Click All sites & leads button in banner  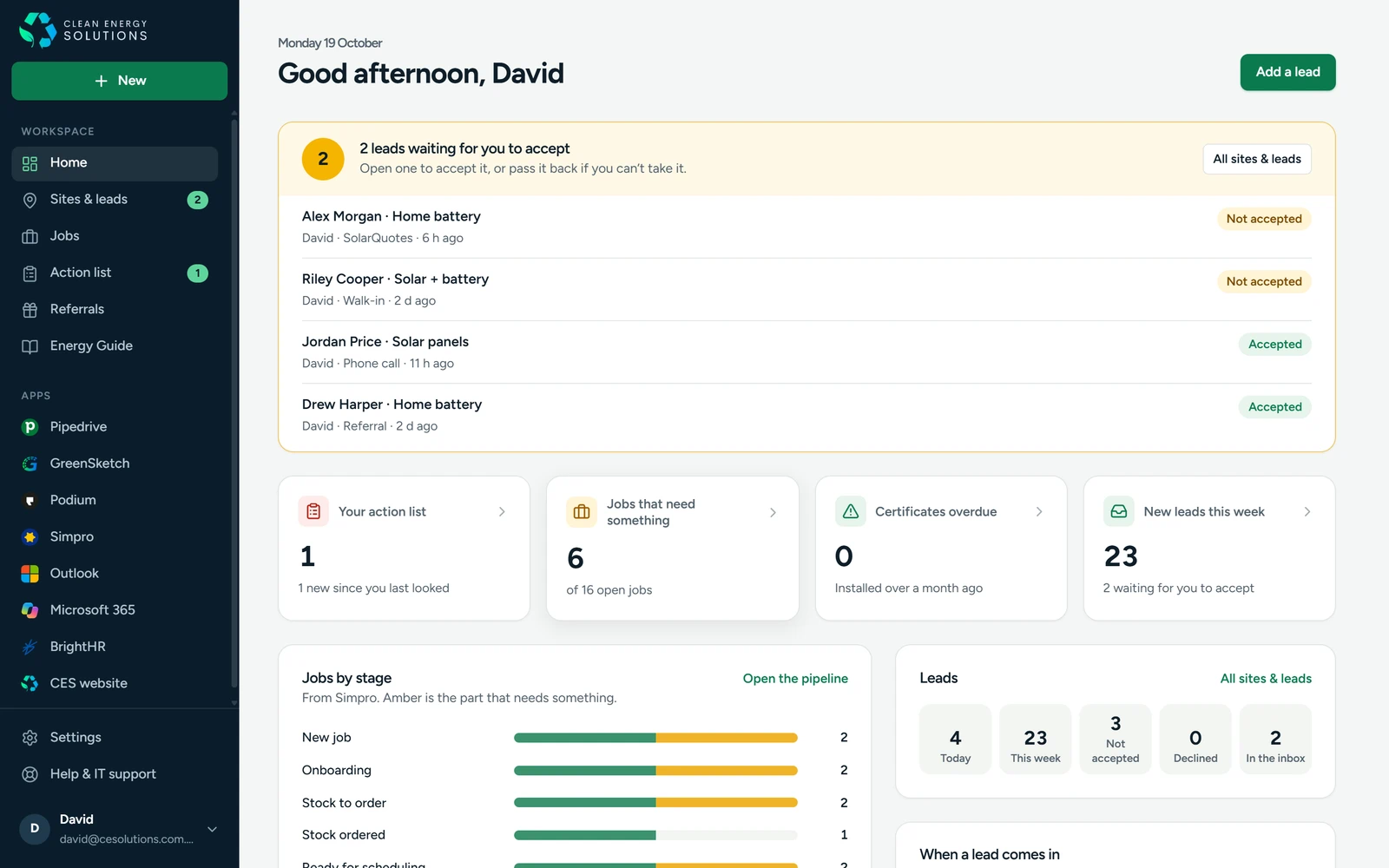coord(1256,159)
